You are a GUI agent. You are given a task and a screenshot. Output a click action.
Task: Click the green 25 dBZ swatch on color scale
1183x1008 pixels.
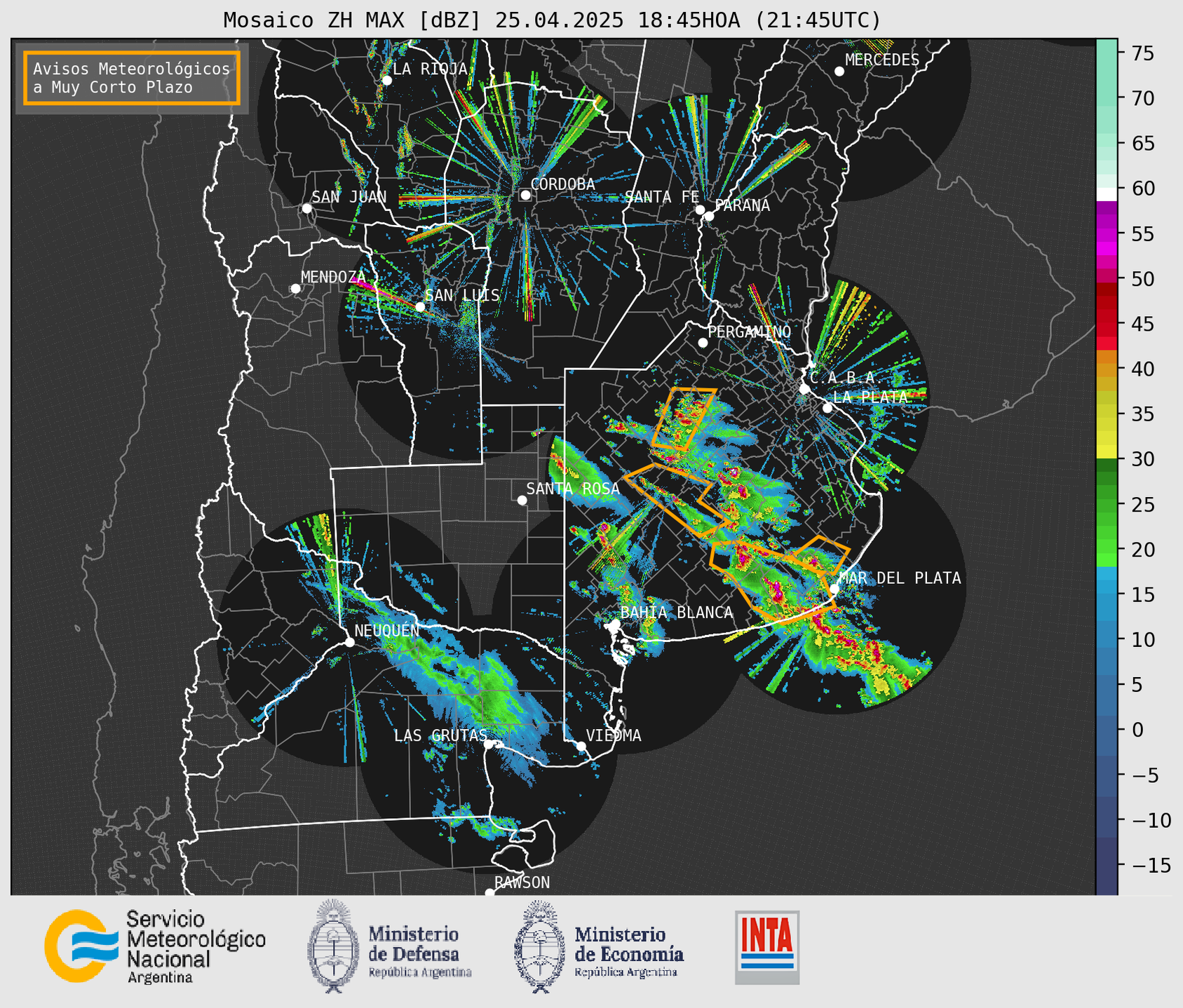coord(1107,505)
